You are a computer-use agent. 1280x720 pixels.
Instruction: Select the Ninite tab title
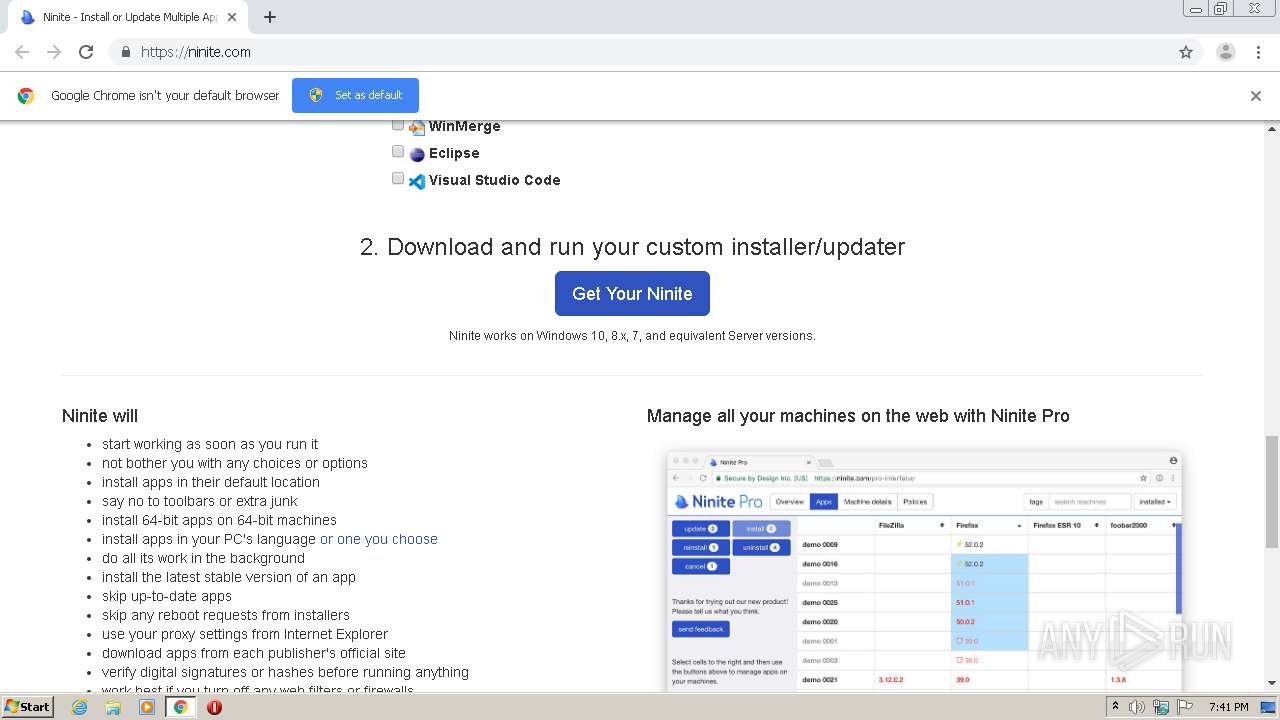pos(130,17)
